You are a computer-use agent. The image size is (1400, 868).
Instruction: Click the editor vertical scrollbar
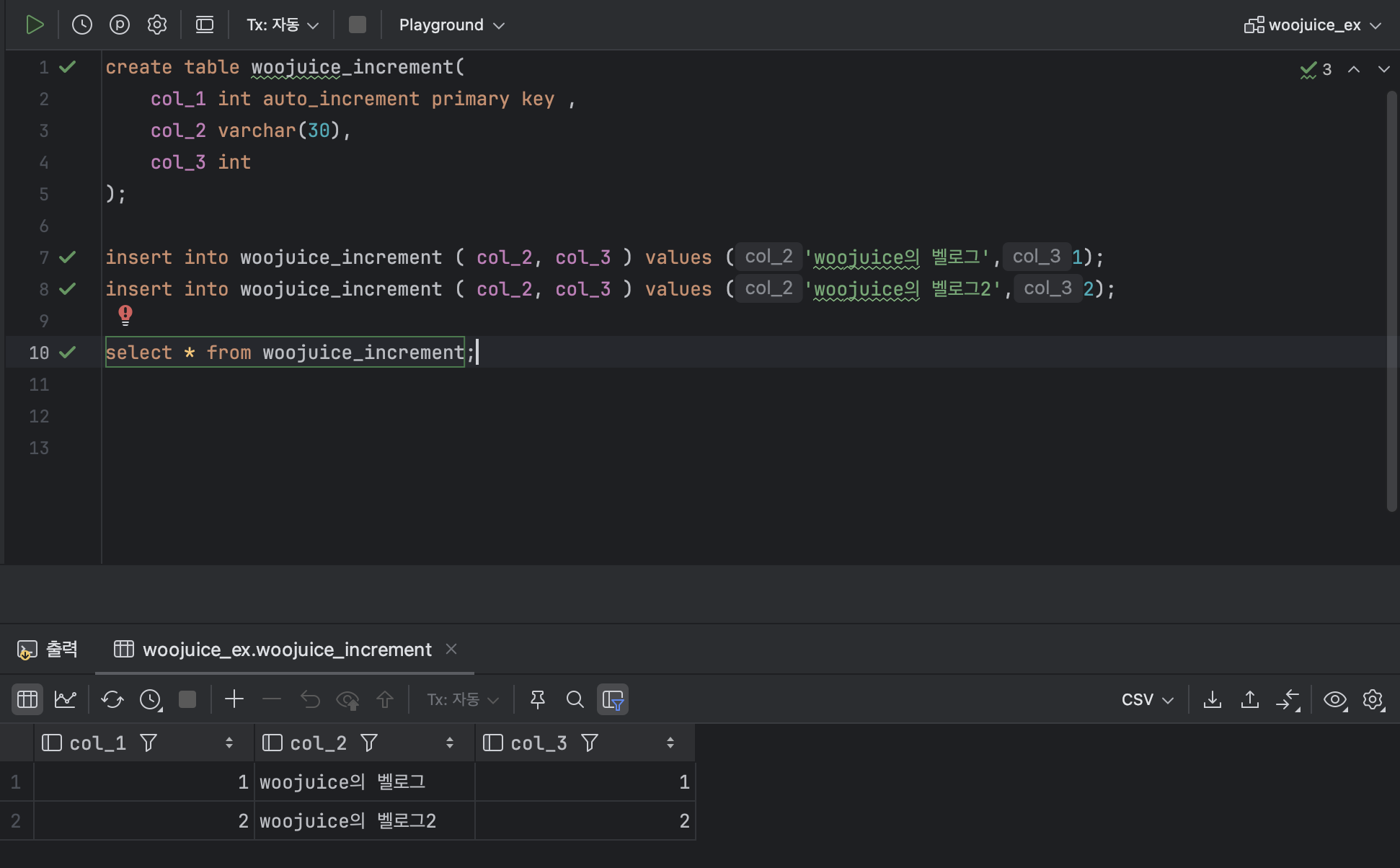point(1392,301)
